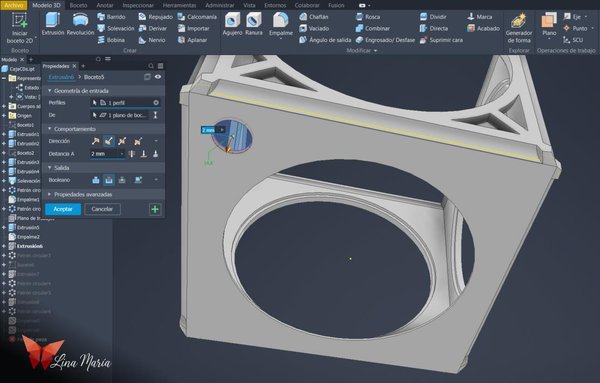Open the Distancia A value dropdown

[x=122, y=154]
